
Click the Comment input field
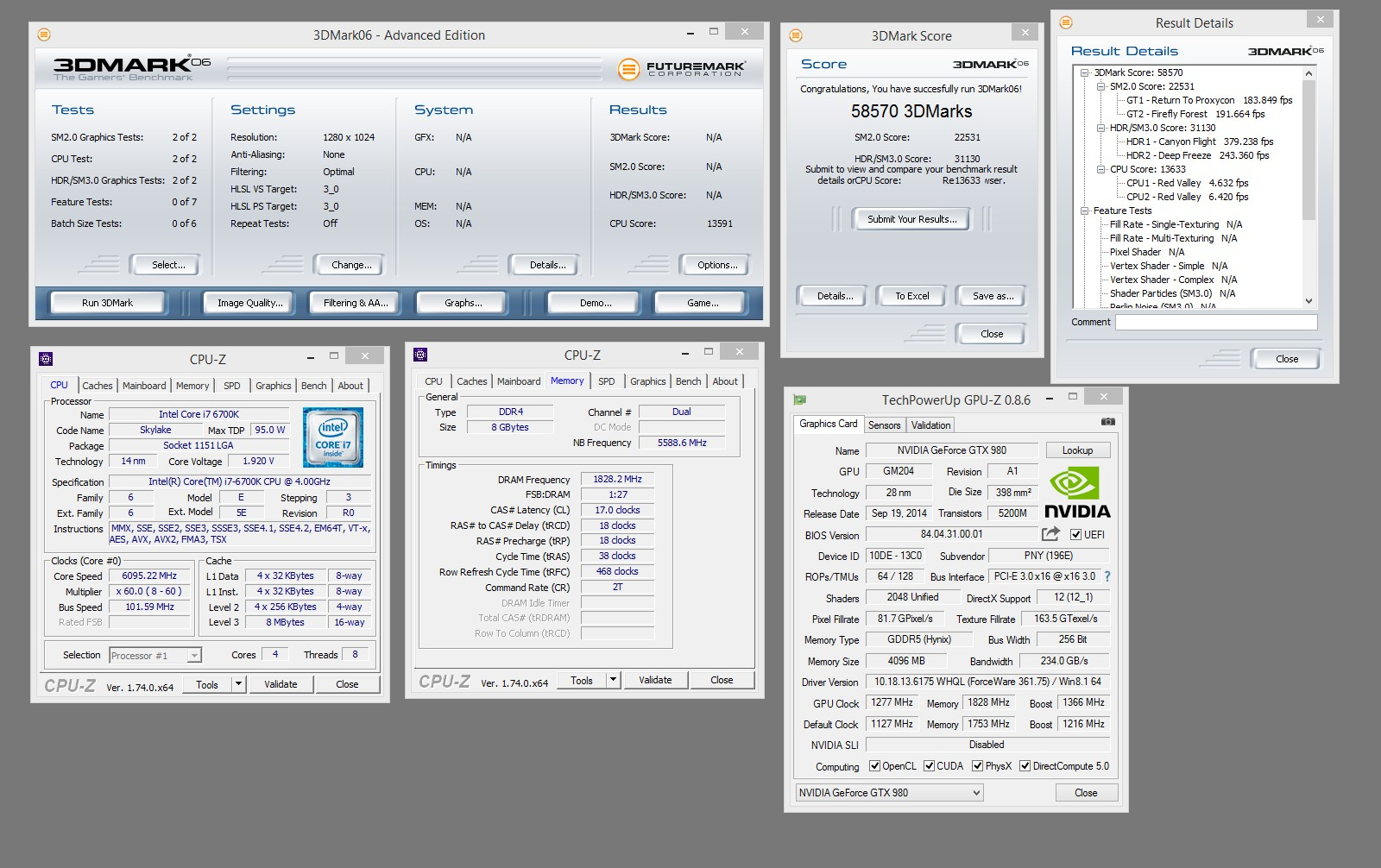1216,322
